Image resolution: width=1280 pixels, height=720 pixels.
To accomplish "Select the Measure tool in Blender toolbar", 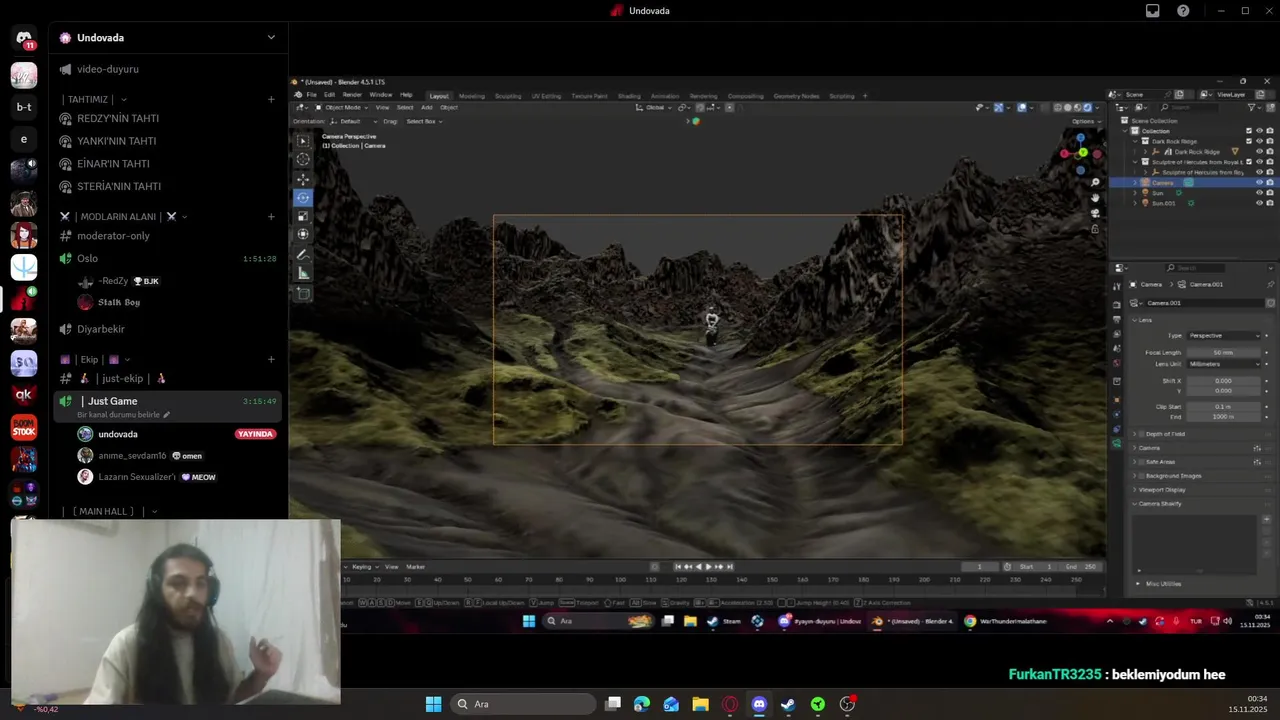I will (303, 273).
